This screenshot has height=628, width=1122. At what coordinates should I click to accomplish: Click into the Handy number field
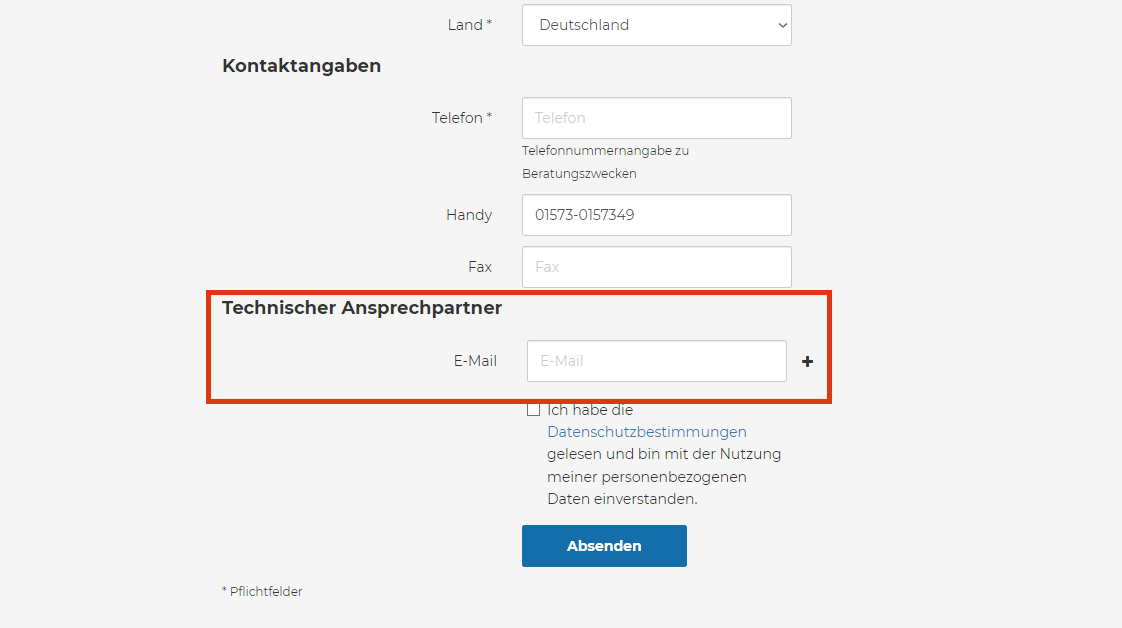click(x=656, y=215)
